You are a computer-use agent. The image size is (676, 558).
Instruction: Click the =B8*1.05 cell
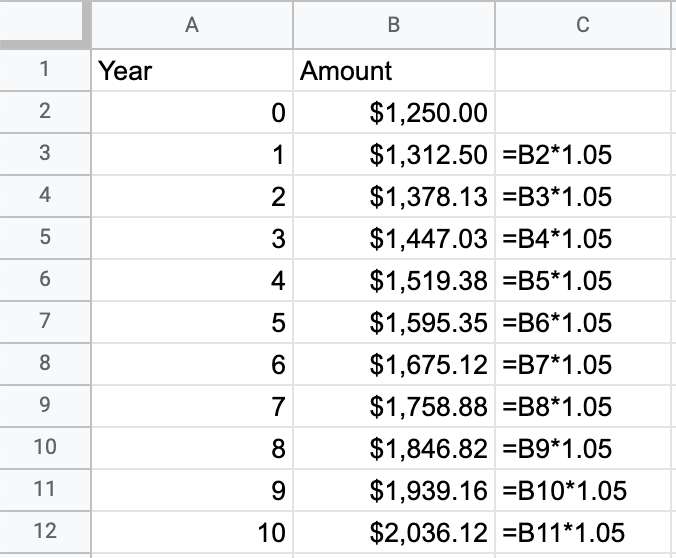(x=583, y=406)
